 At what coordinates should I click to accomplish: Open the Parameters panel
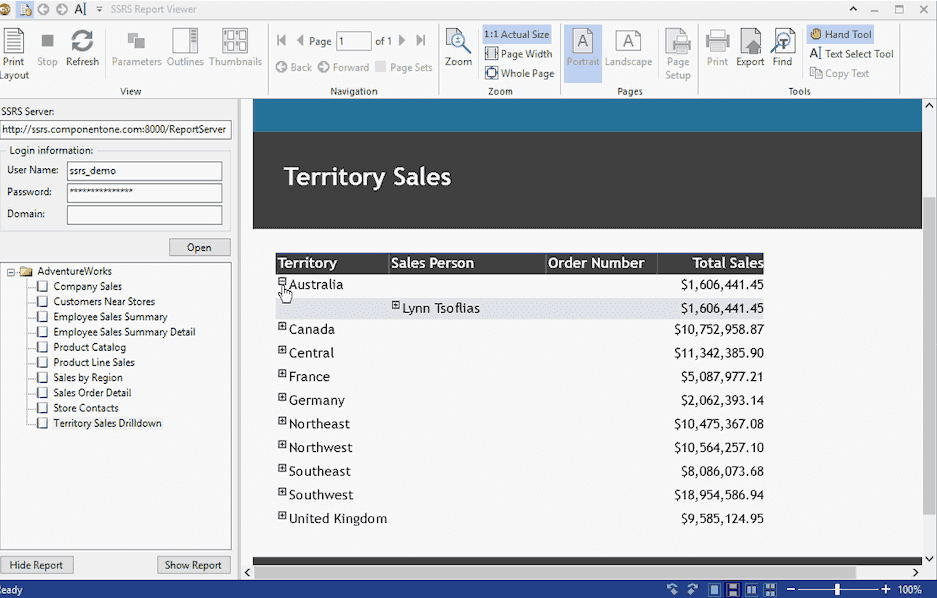pos(136,48)
